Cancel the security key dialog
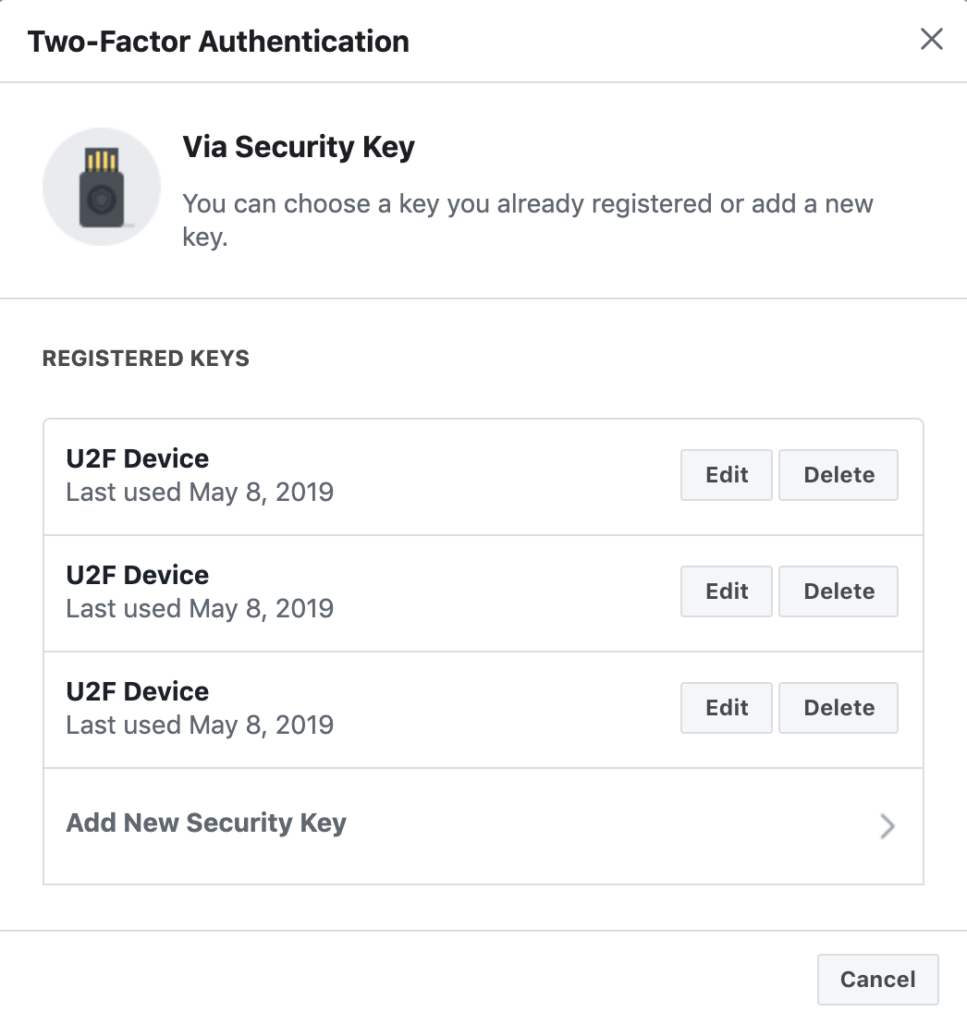This screenshot has height=1024, width=967. 878,980
